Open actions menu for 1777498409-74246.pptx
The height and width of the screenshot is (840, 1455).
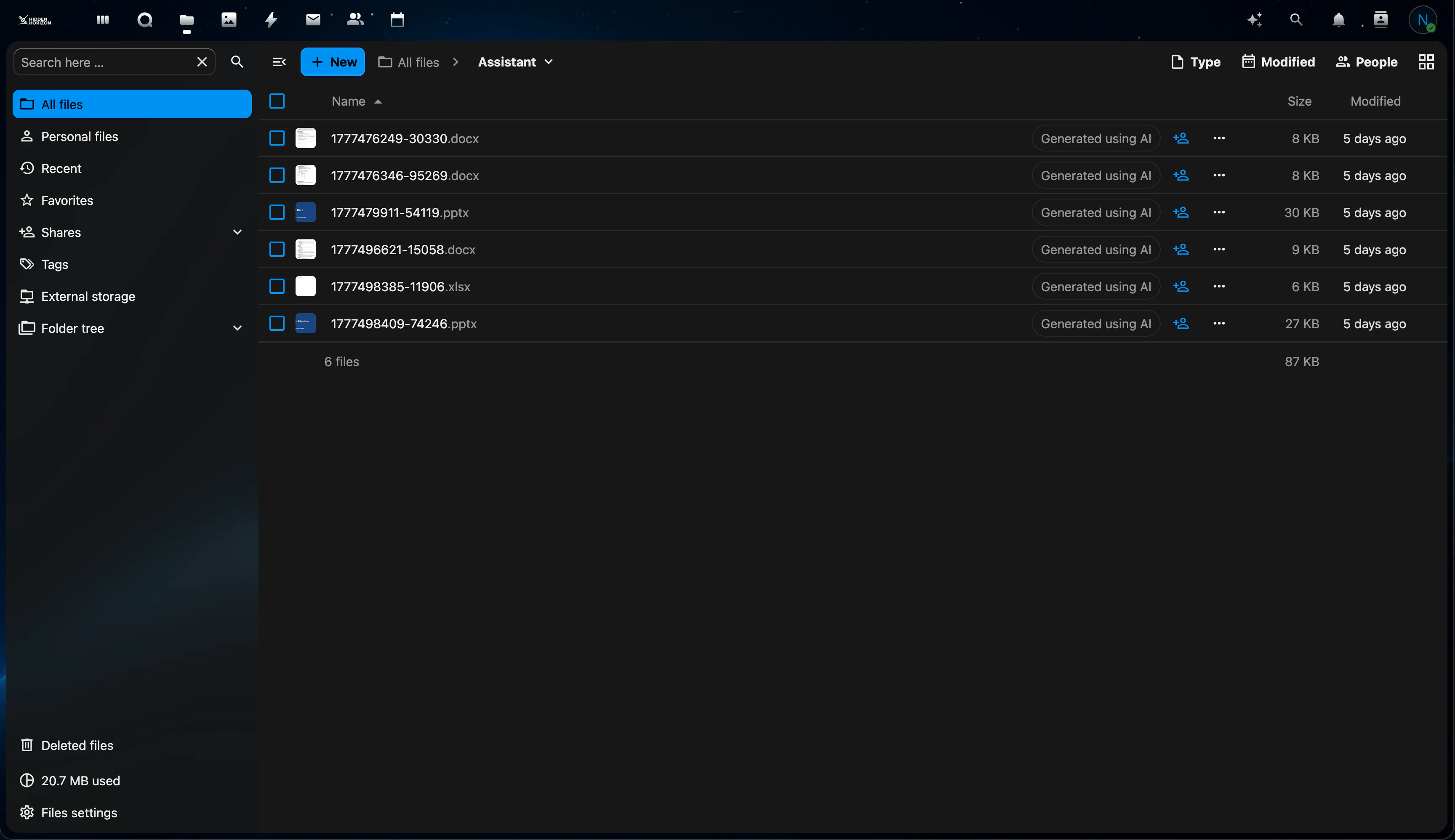click(x=1219, y=323)
